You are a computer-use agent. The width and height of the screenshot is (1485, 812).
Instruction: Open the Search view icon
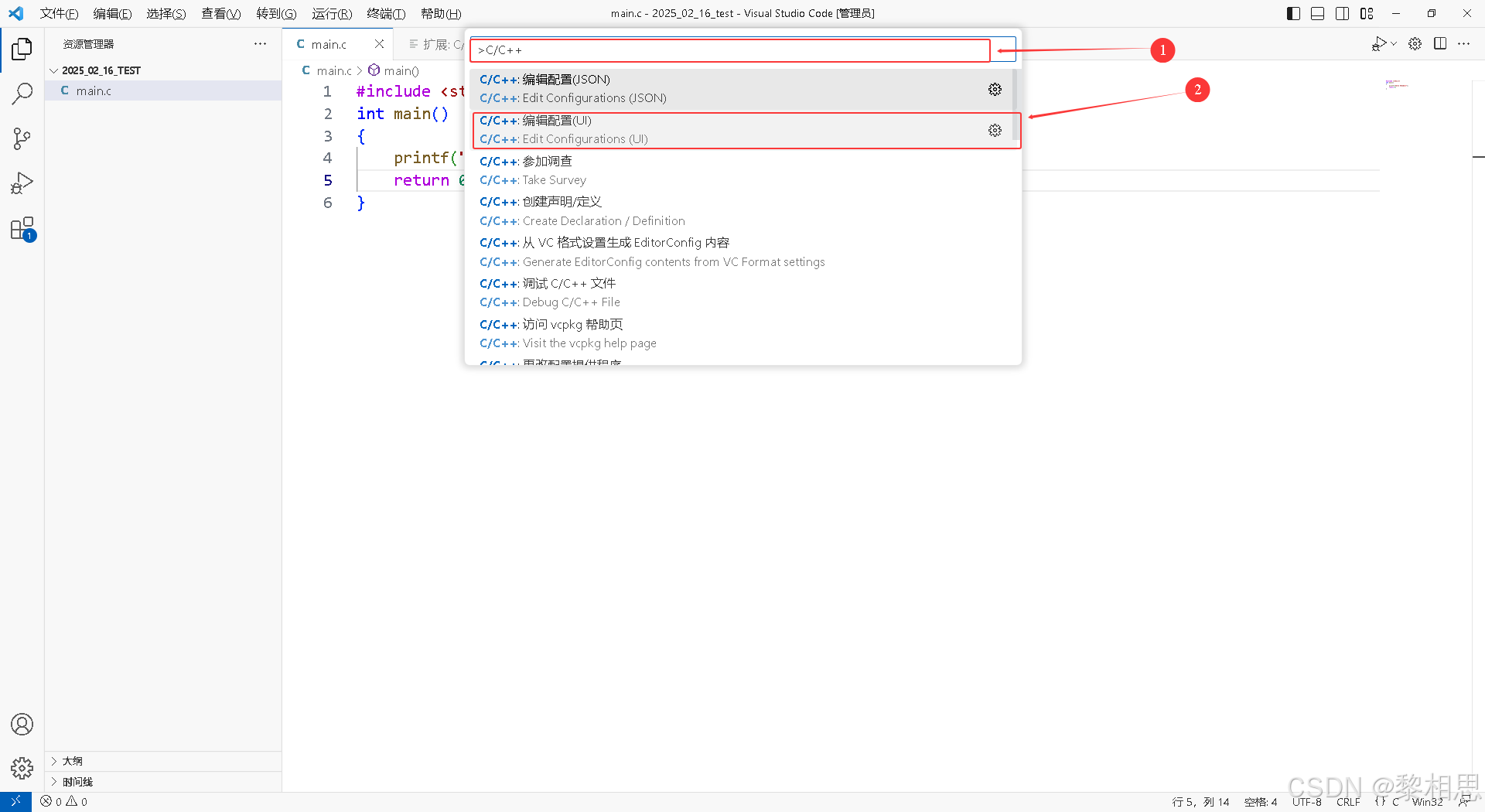click(22, 94)
